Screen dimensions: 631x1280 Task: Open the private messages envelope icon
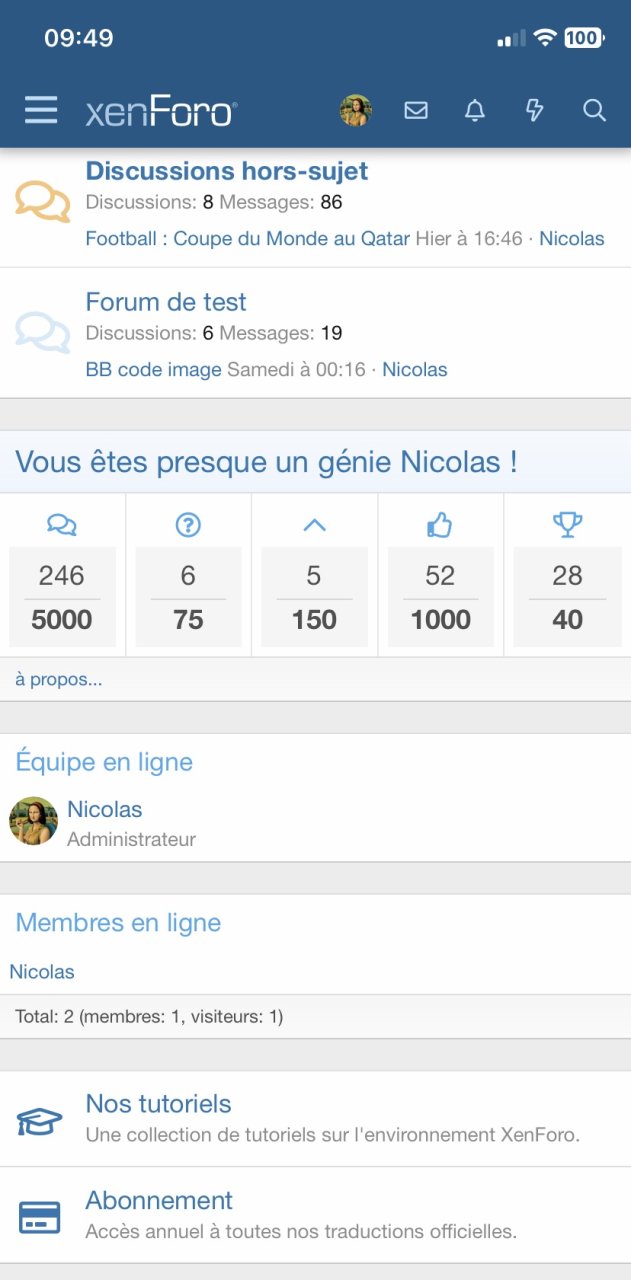[x=416, y=111]
